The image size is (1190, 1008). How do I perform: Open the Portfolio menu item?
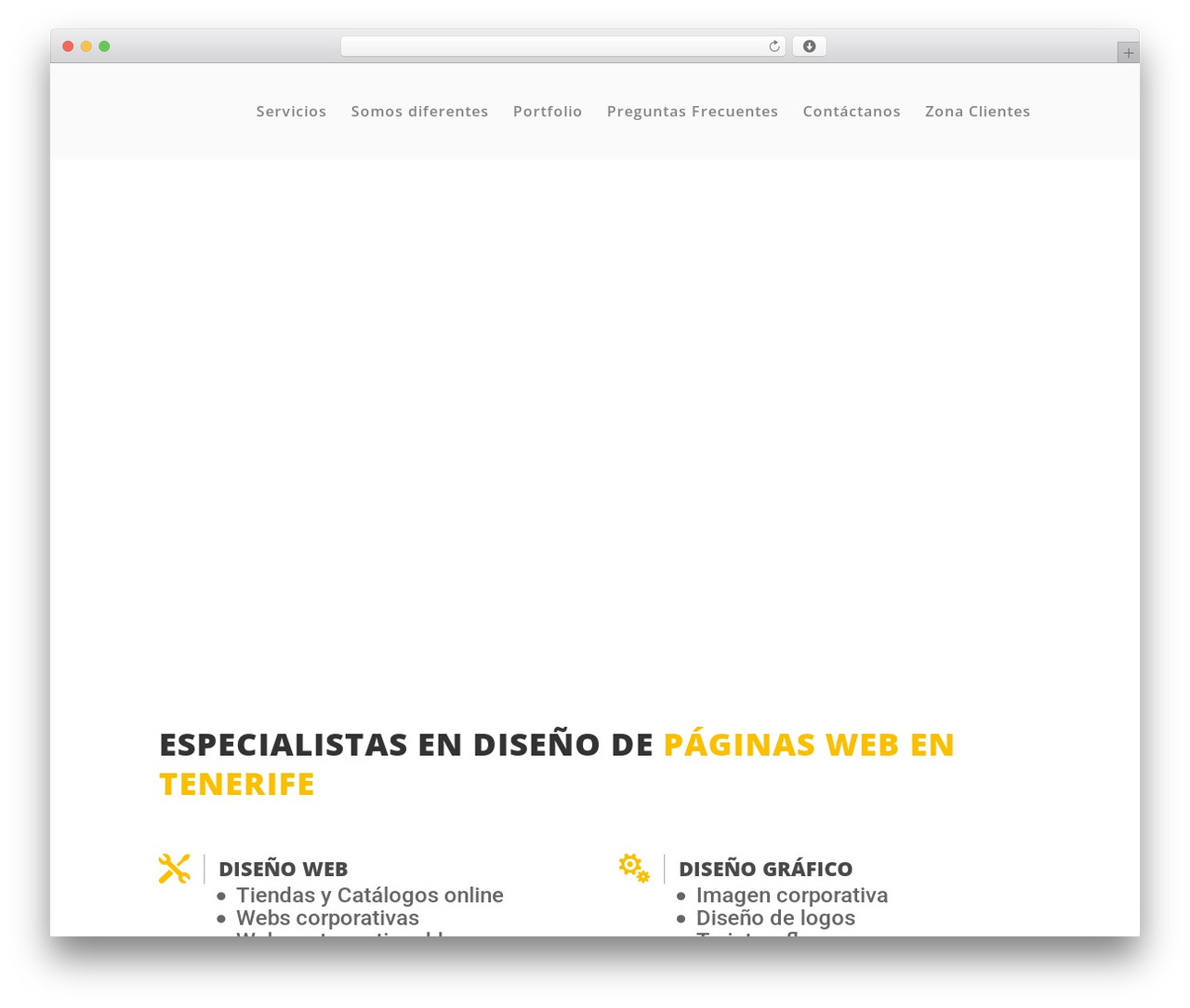(x=548, y=112)
